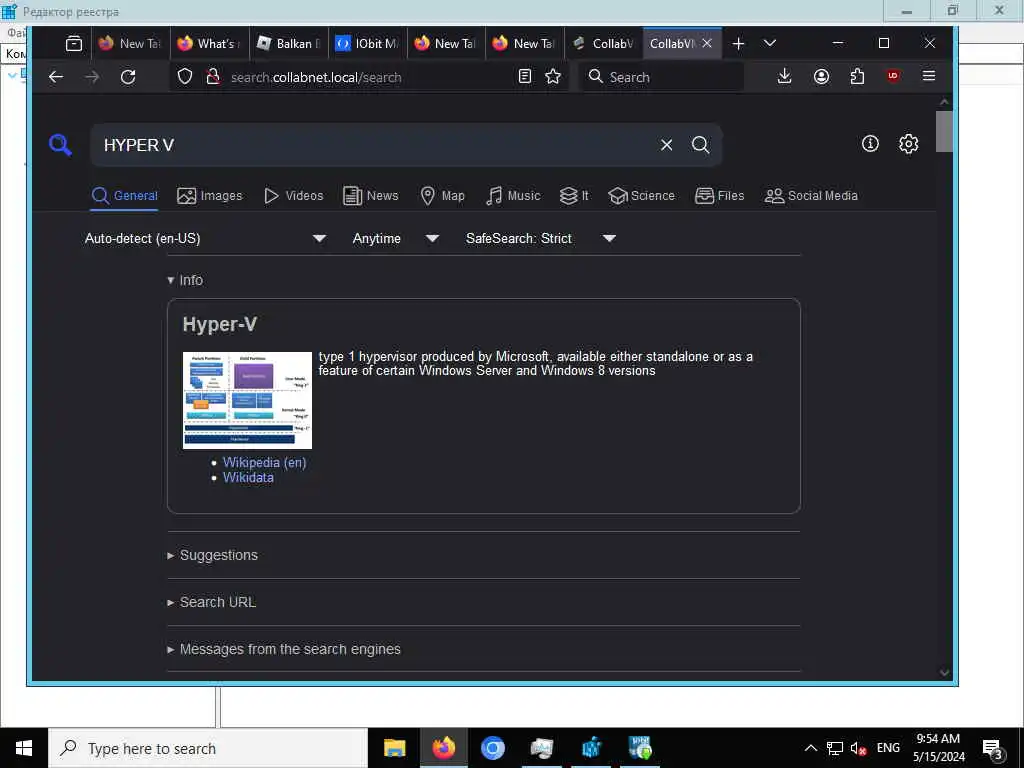Reload the current page
This screenshot has width=1024, height=768.
(128, 77)
